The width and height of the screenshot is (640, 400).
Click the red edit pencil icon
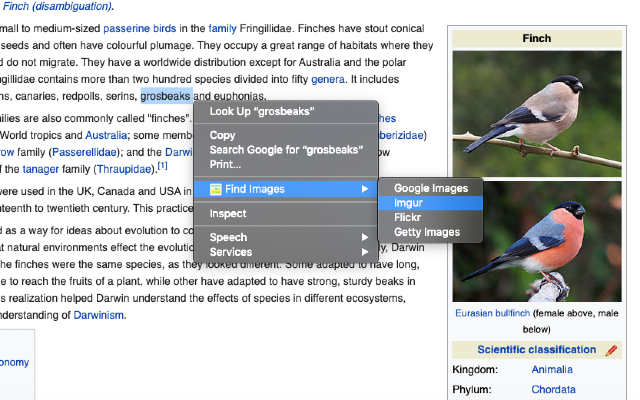coord(611,350)
